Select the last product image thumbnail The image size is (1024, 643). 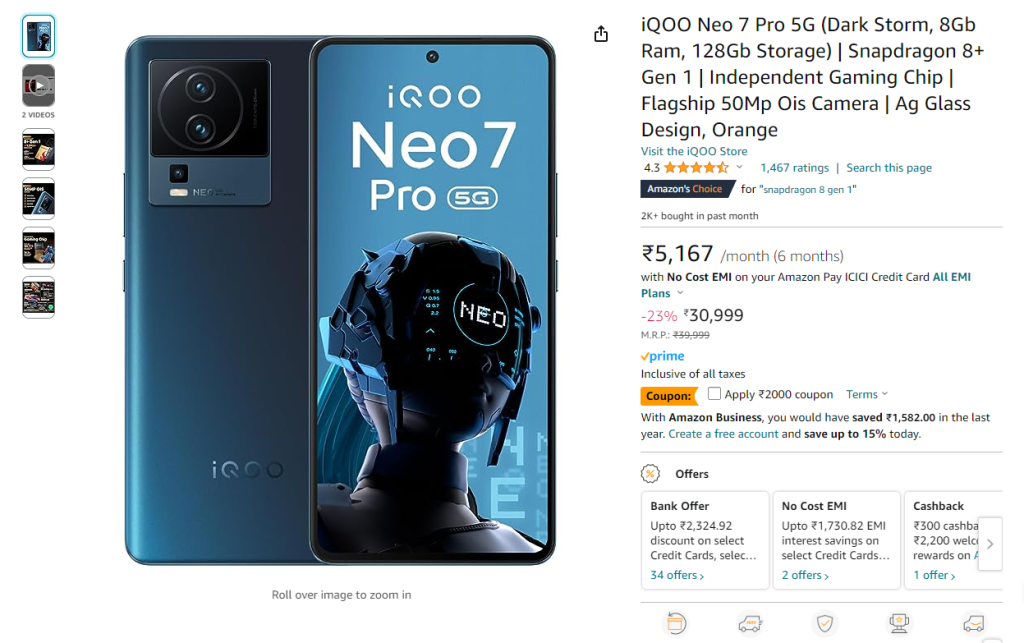pyautogui.click(x=38, y=297)
